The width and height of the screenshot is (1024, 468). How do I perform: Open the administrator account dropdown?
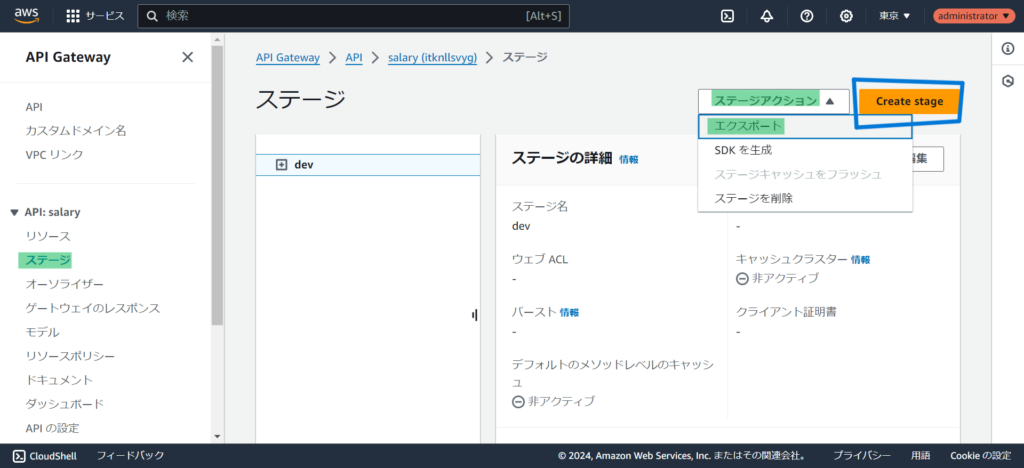coord(973,16)
